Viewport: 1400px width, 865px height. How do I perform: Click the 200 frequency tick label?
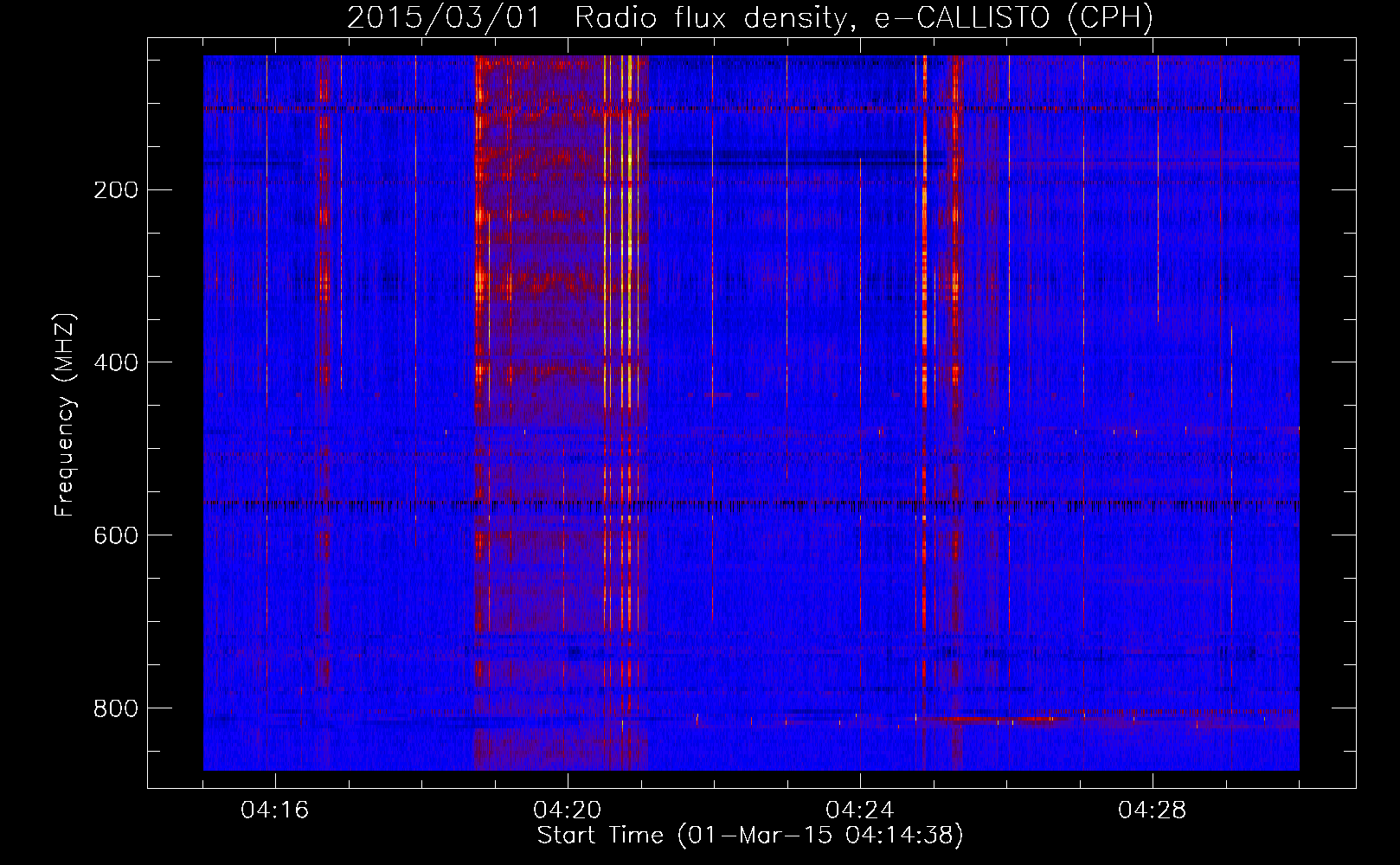[x=116, y=189]
